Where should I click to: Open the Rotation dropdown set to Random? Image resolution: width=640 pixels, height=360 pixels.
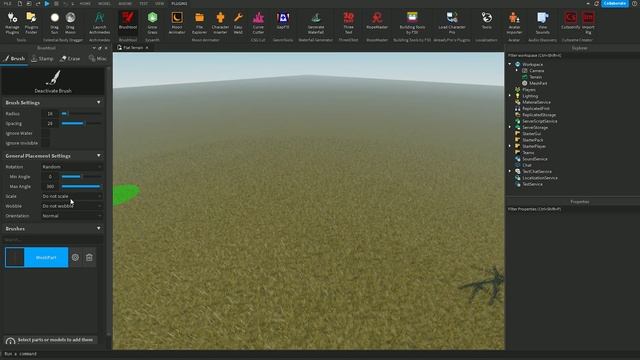click(71, 167)
